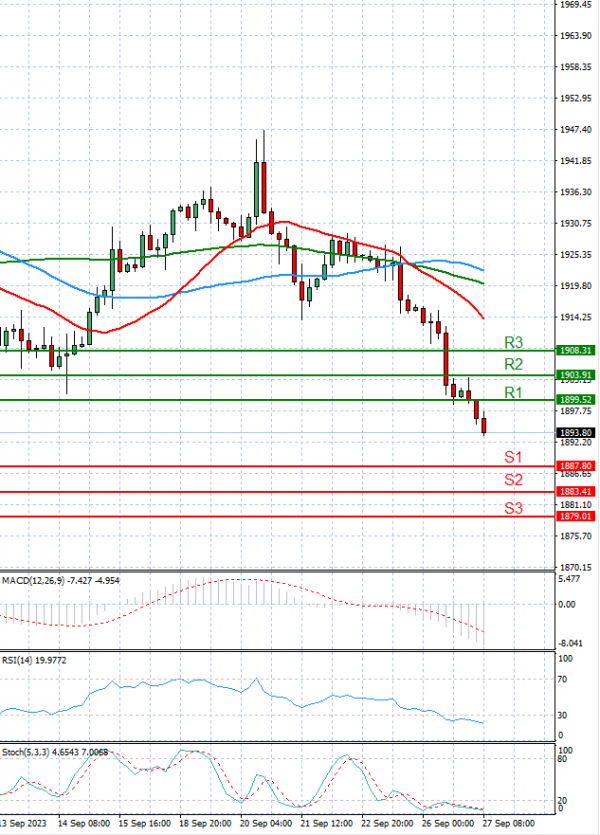Click the 22 Sep 20:00 time label
The image size is (600, 835).
click(x=387, y=823)
